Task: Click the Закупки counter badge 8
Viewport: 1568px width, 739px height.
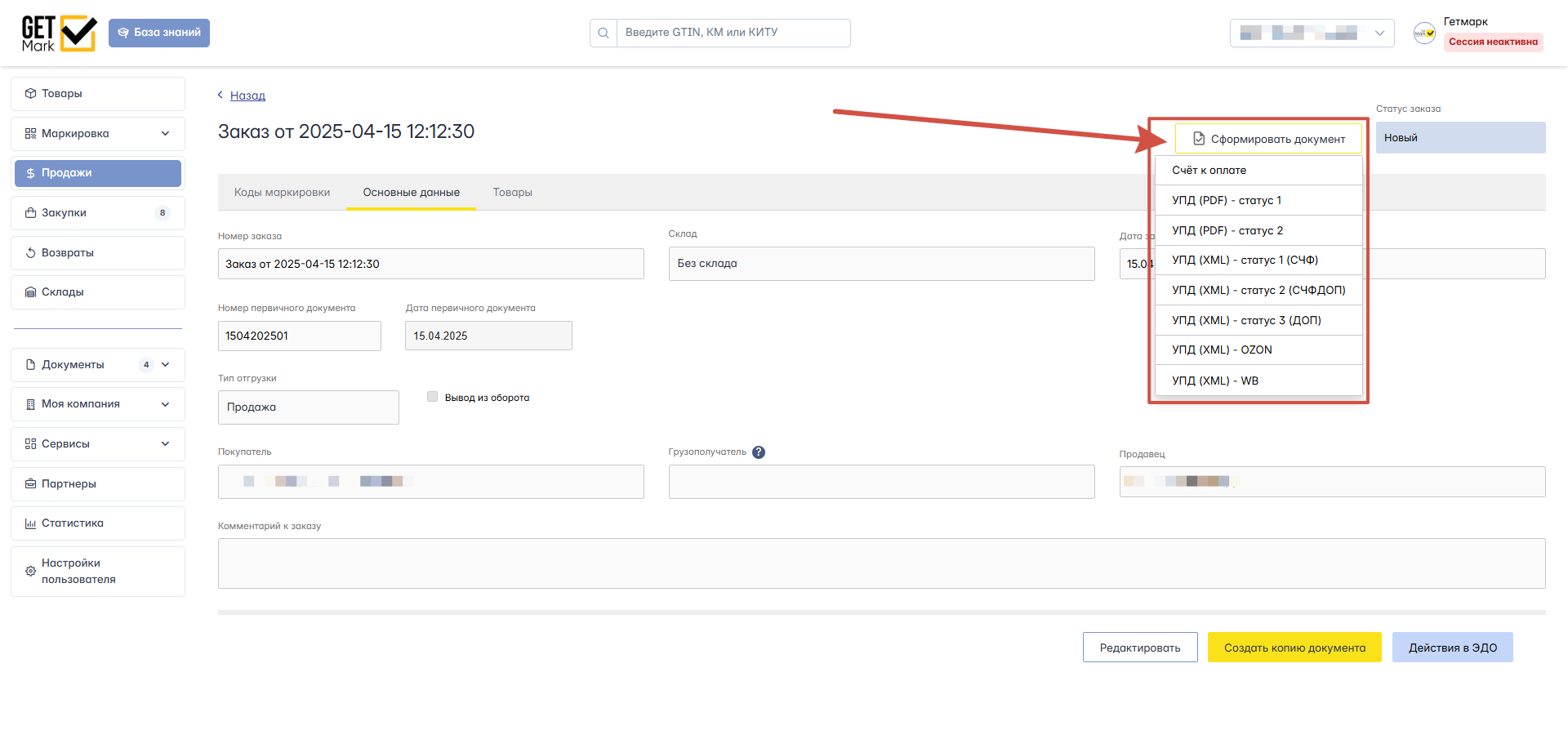Action: [x=163, y=213]
